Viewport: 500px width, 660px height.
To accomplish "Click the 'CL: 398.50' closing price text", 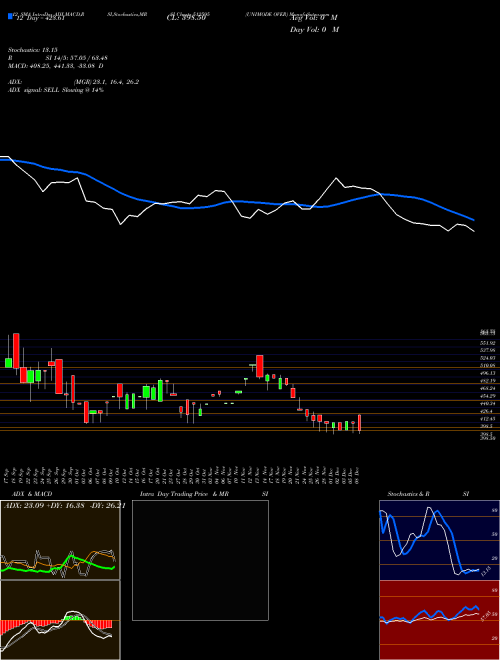I will (x=185, y=18).
